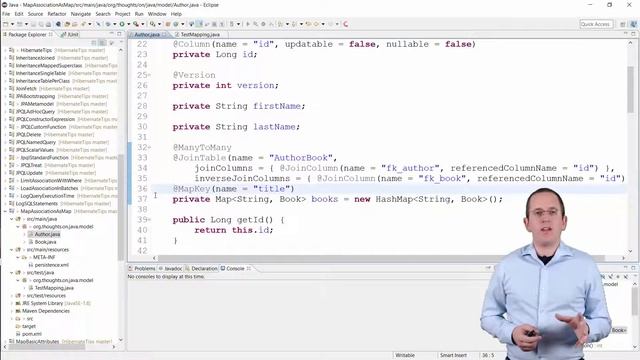This screenshot has height=360, width=640.
Task: Switch to the Problems tab
Action: tap(142, 269)
